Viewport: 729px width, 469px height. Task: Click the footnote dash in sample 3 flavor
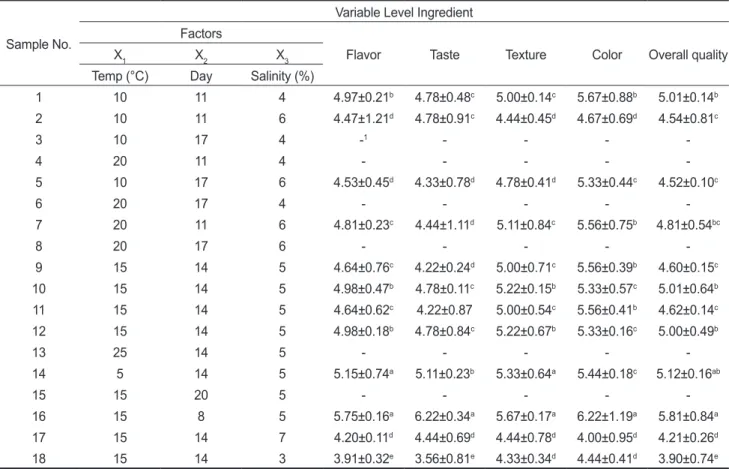click(363, 139)
